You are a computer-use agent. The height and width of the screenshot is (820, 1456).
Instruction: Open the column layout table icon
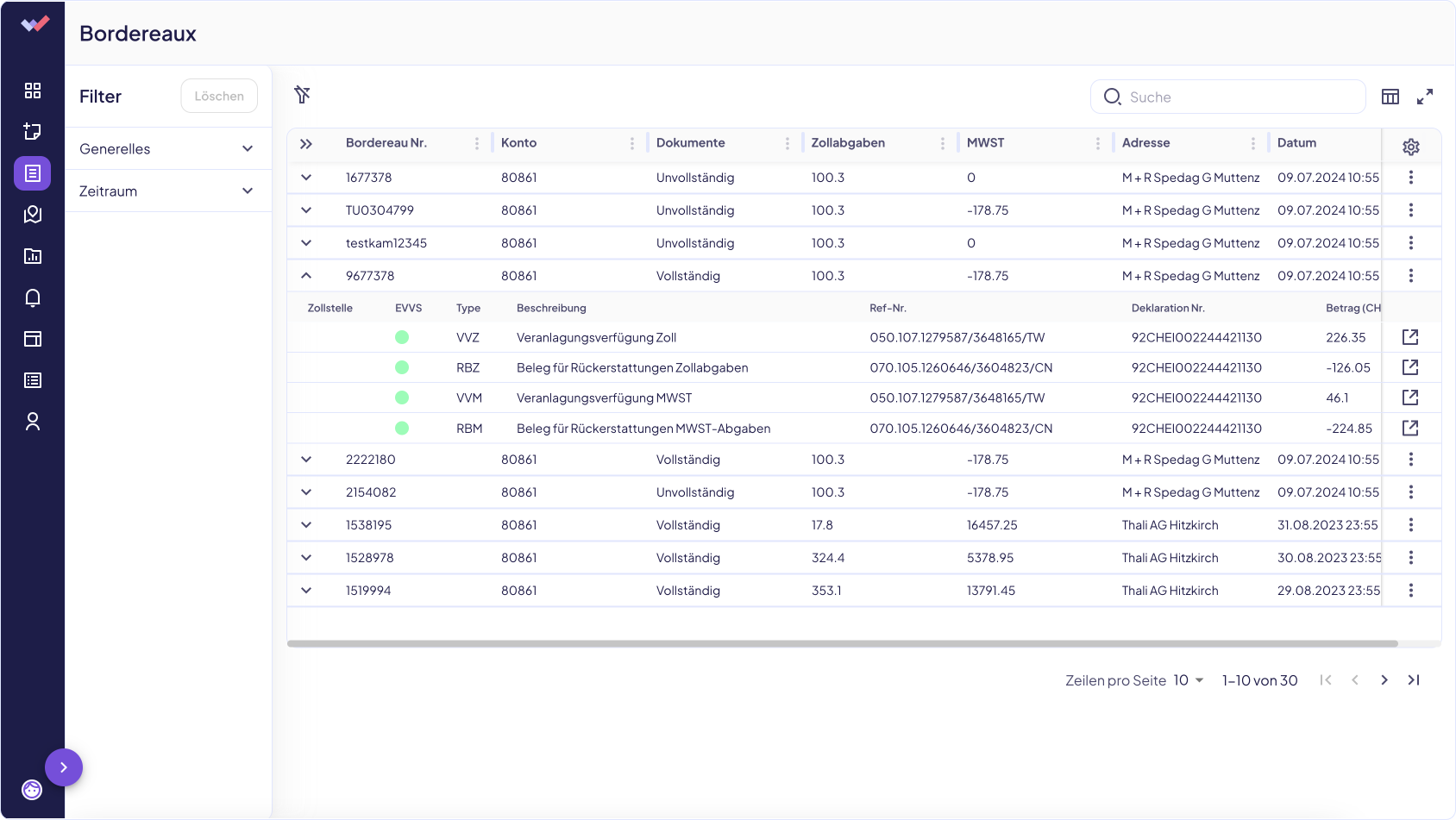[1390, 97]
